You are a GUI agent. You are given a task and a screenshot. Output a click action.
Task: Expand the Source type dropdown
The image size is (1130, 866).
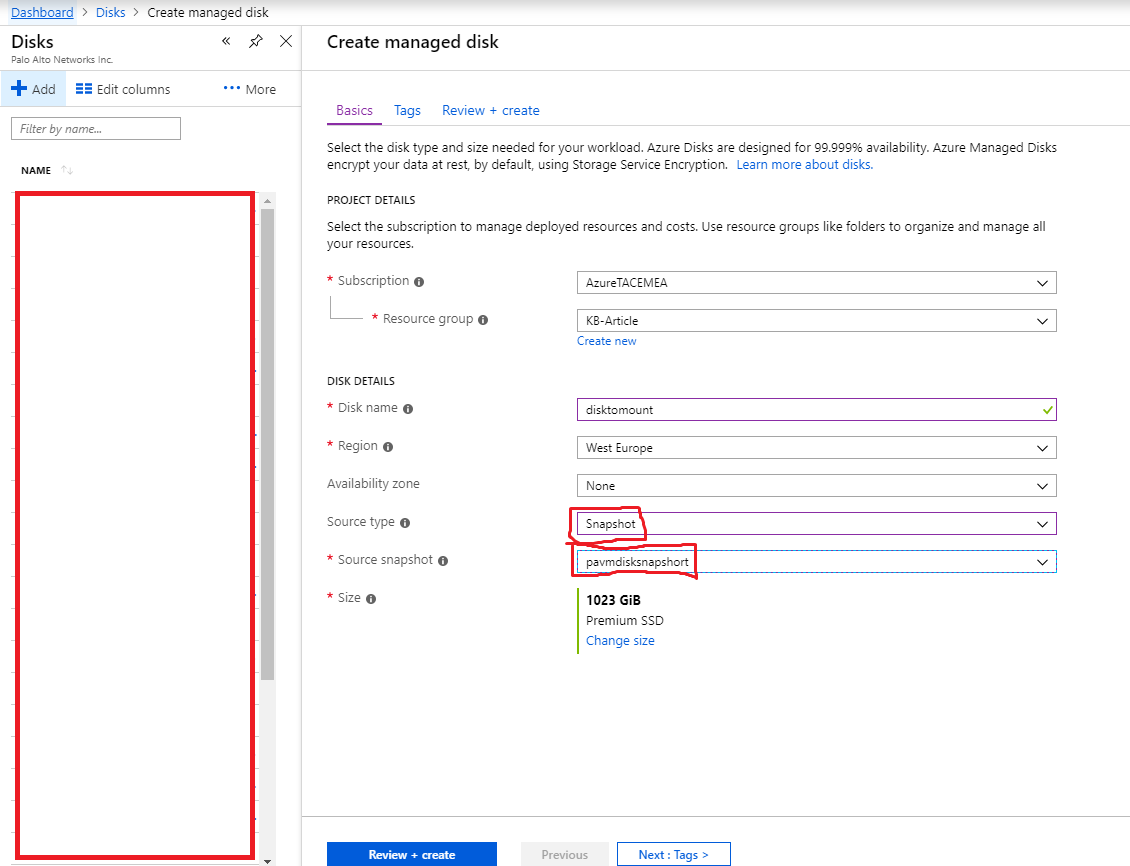coord(816,524)
